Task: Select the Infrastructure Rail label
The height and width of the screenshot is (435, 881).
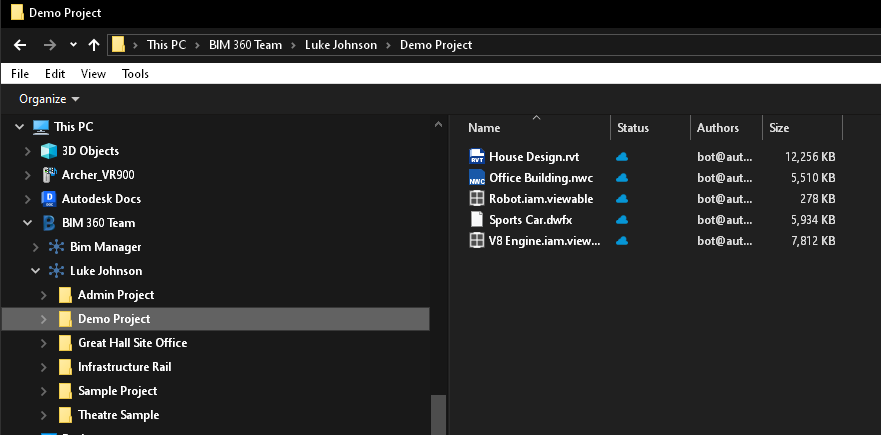Action: [x=125, y=367]
